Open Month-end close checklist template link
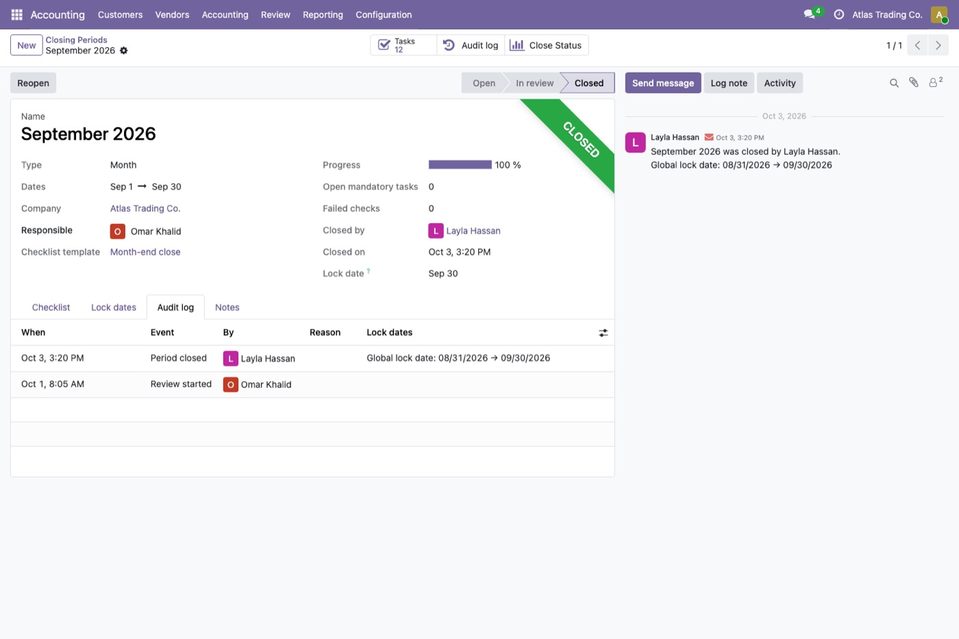 pyautogui.click(x=145, y=252)
